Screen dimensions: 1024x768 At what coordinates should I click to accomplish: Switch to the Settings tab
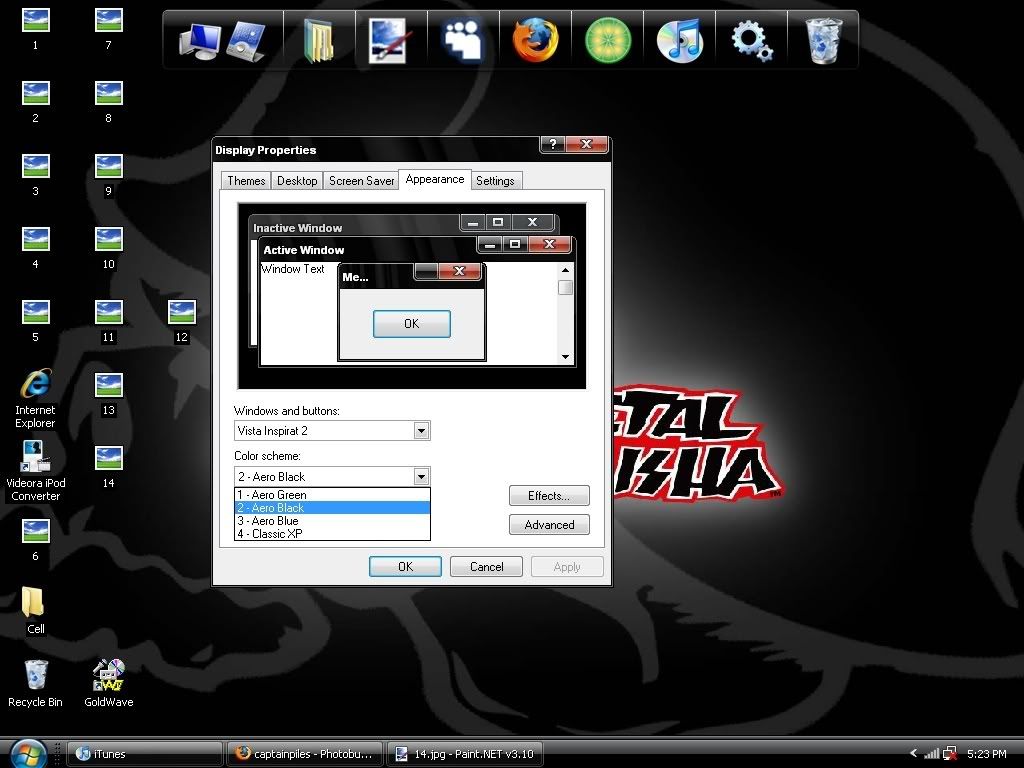(x=495, y=181)
